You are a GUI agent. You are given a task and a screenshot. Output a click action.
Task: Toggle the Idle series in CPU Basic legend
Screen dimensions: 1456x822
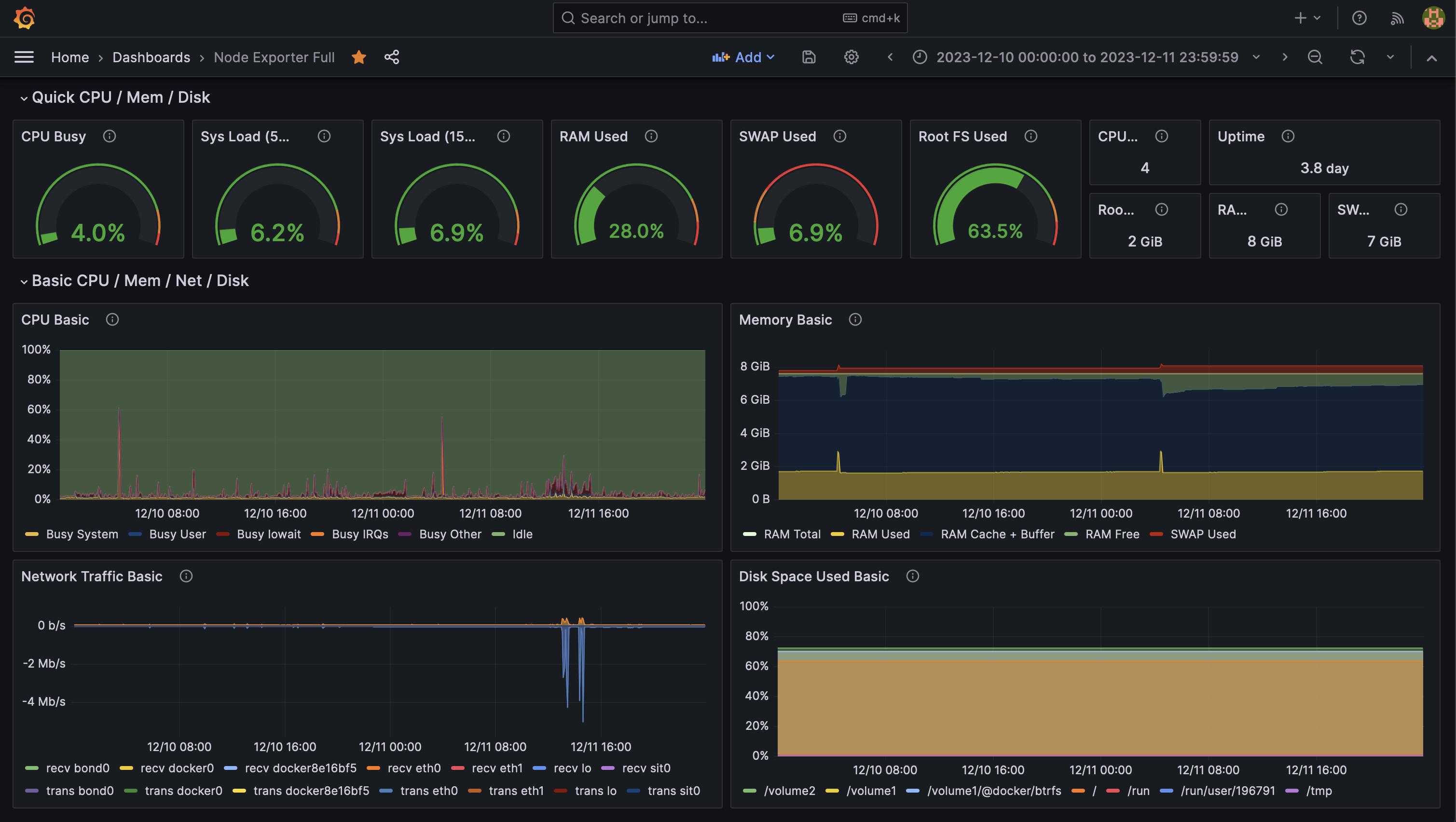(x=522, y=534)
